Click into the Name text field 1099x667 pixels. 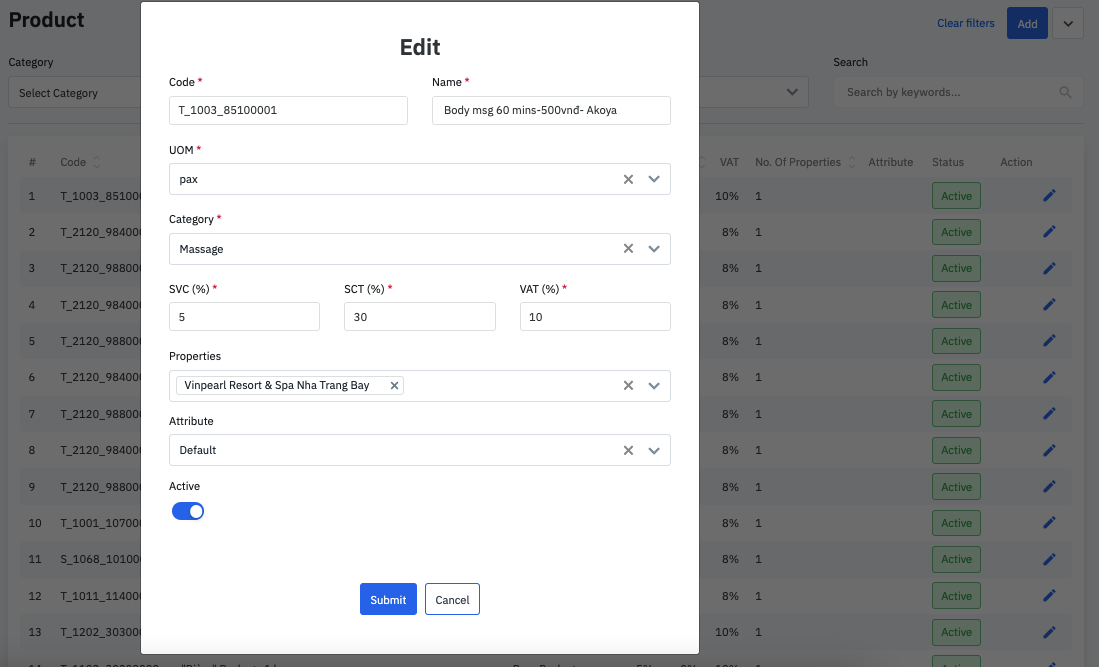click(x=551, y=110)
